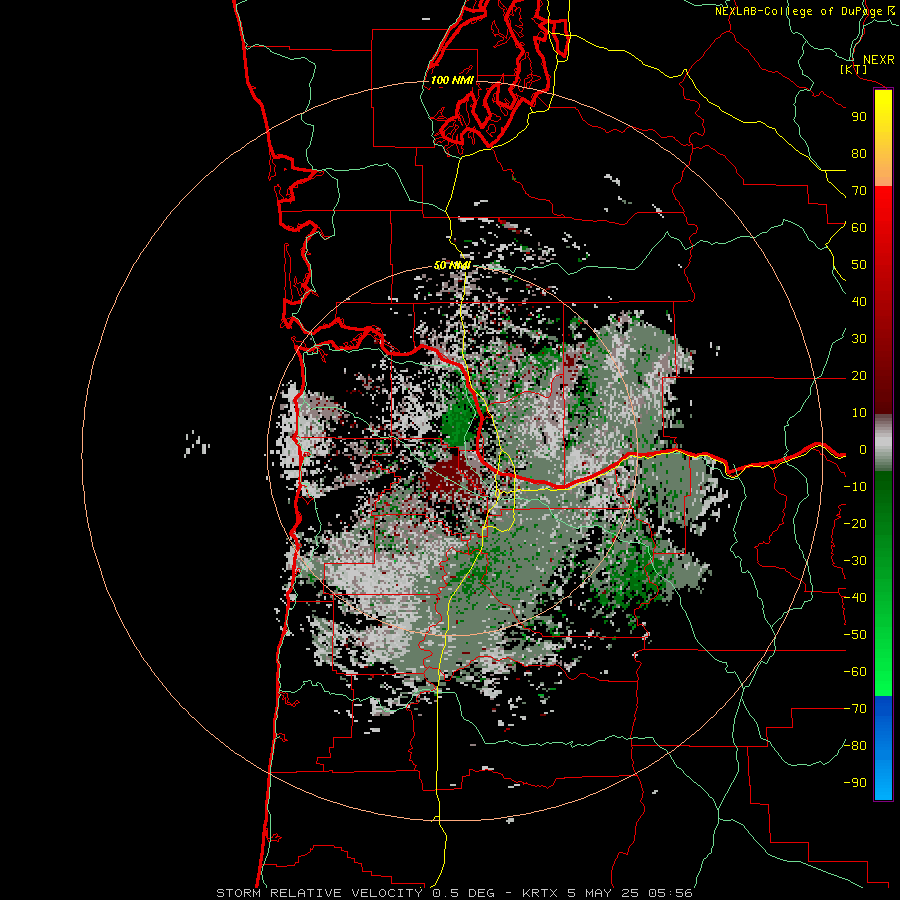Pick the gray zero-velocity band on the scale
Image resolution: width=900 pixels, height=900 pixels.
[x=883, y=443]
